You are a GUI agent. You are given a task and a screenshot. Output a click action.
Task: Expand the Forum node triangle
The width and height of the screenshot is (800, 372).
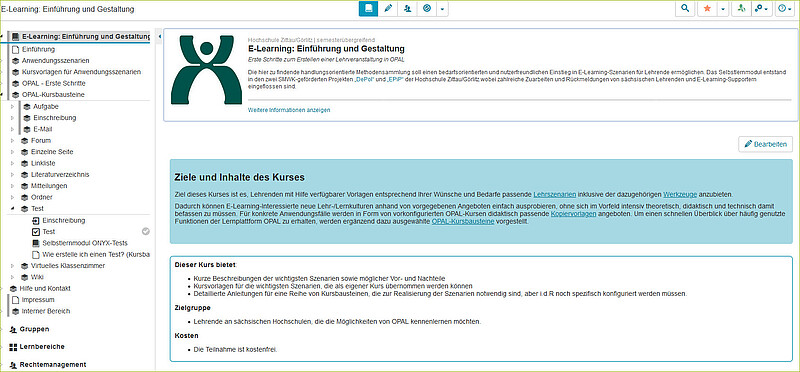point(13,140)
